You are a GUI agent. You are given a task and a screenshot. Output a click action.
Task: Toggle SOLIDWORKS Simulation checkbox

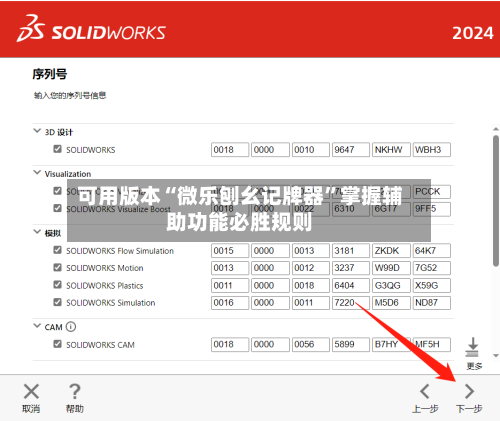[x=57, y=302]
